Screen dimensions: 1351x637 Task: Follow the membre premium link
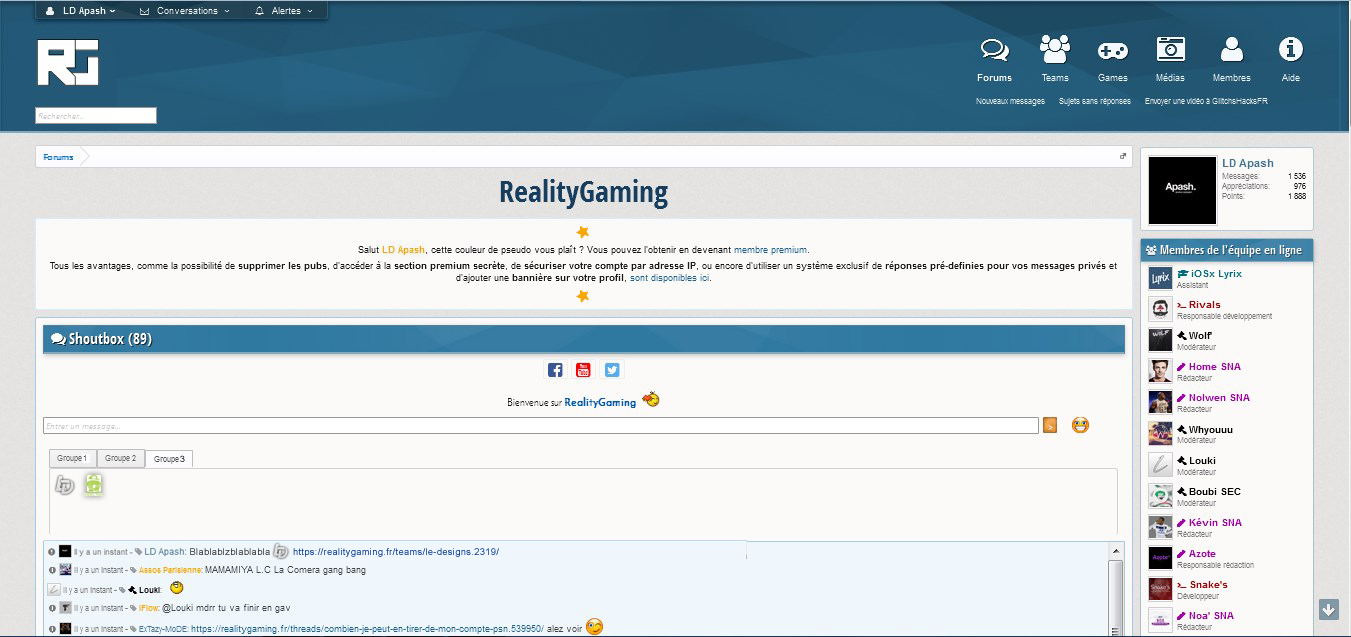coord(770,250)
